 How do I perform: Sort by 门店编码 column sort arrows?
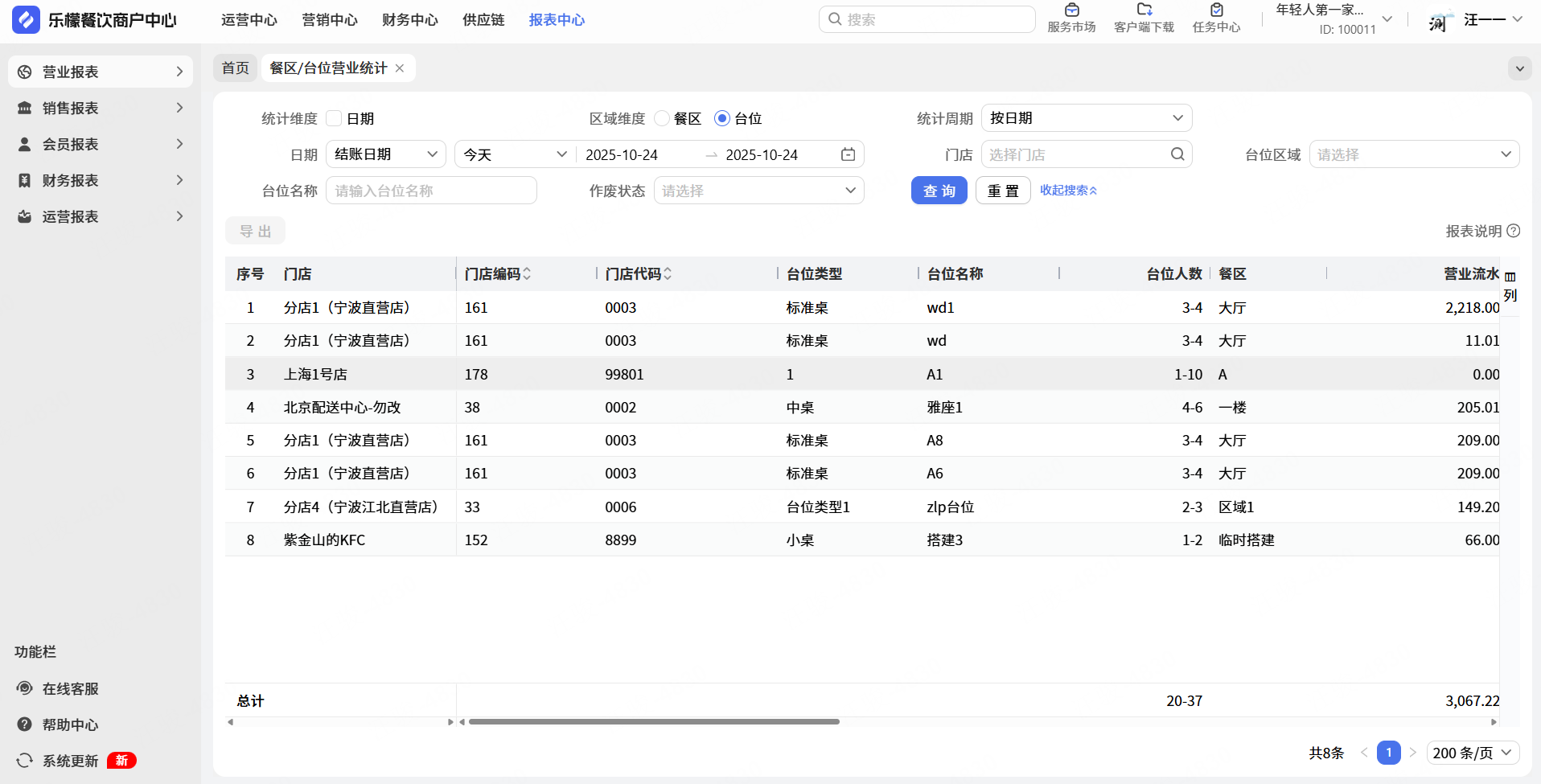point(527,274)
